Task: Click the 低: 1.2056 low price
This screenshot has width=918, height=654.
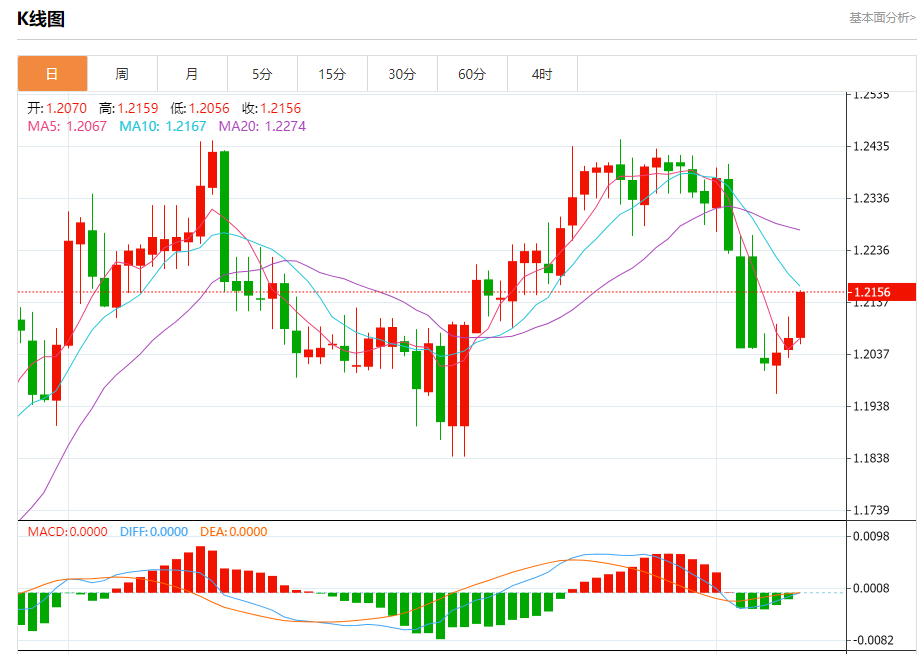Action: click(x=200, y=108)
